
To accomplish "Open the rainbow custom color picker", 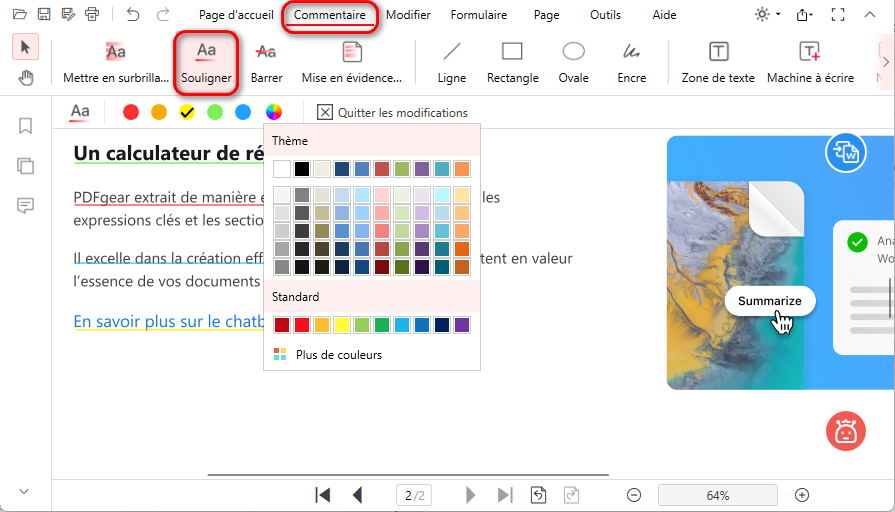I will click(273, 112).
